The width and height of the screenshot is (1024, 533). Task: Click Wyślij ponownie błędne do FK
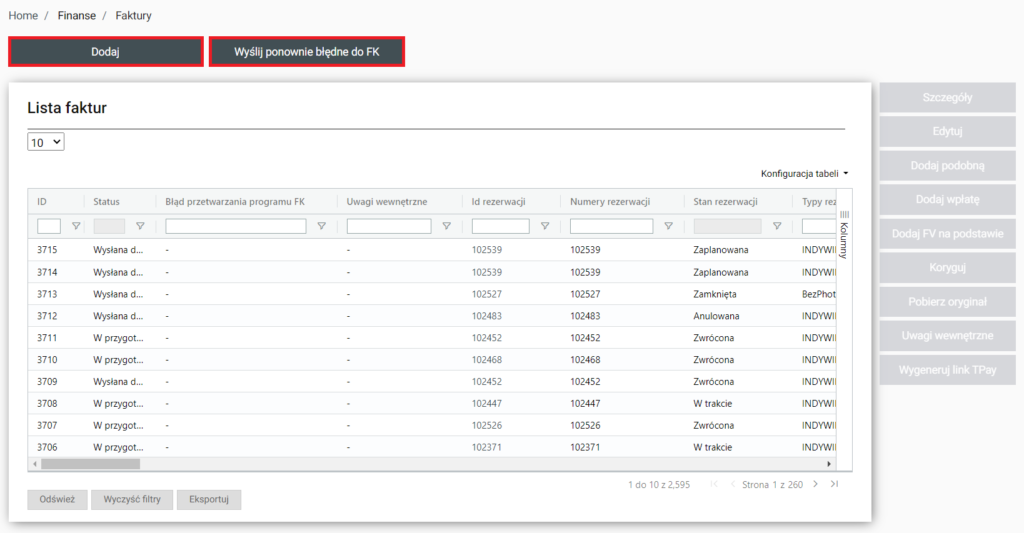(306, 51)
